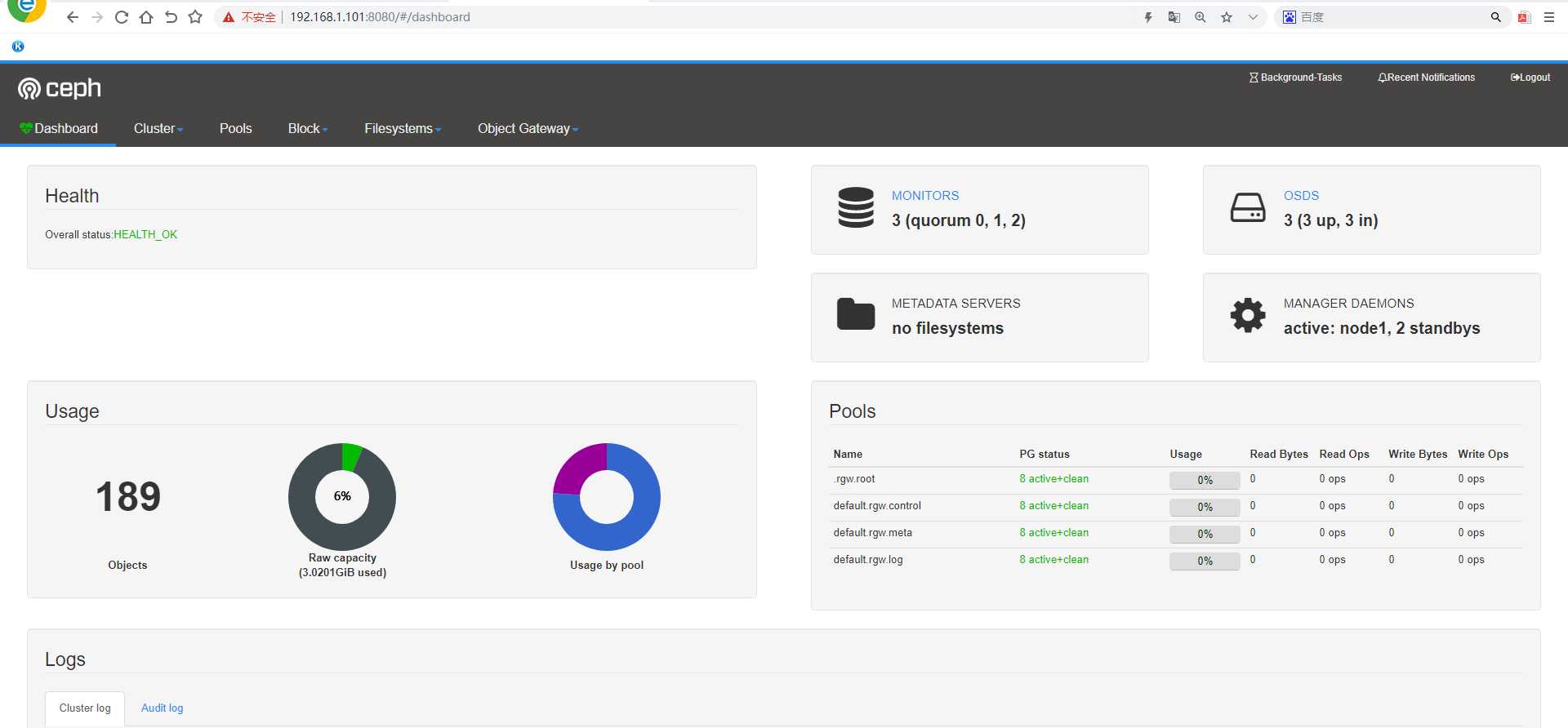Bookmark page with the star icon near the address bar
Screen dimensions: 1568x728
coord(195,17)
